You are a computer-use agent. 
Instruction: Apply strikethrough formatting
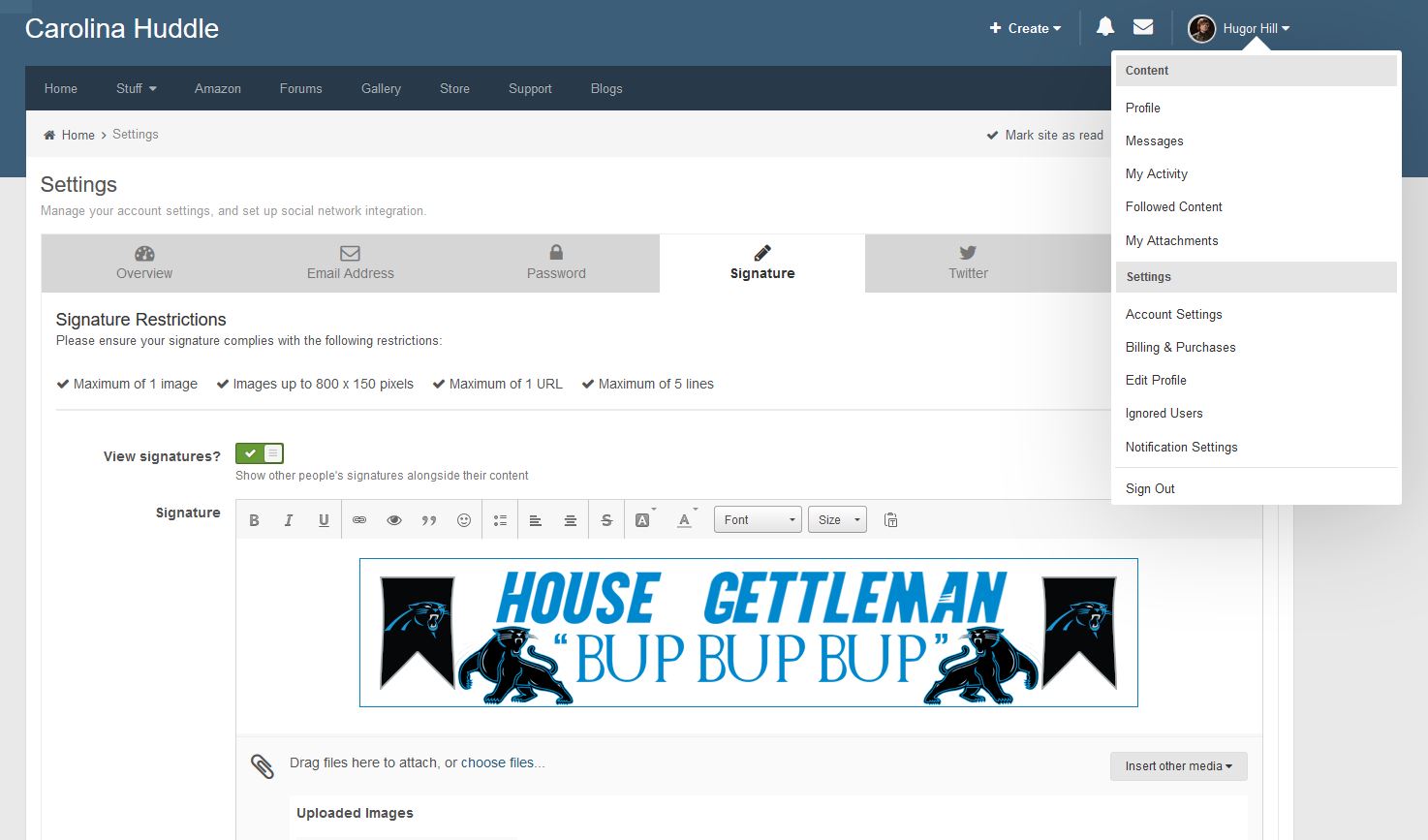click(606, 520)
